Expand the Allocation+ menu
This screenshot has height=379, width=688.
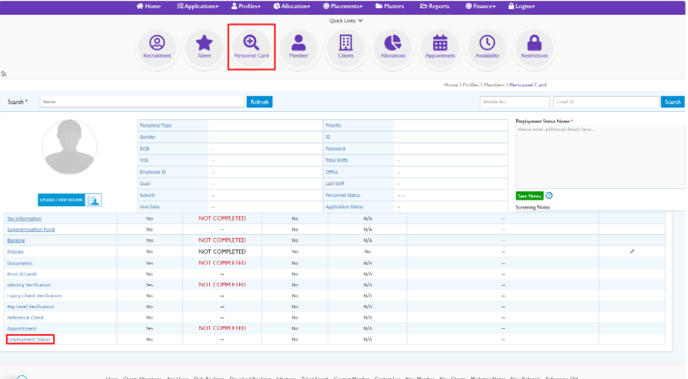coord(292,6)
